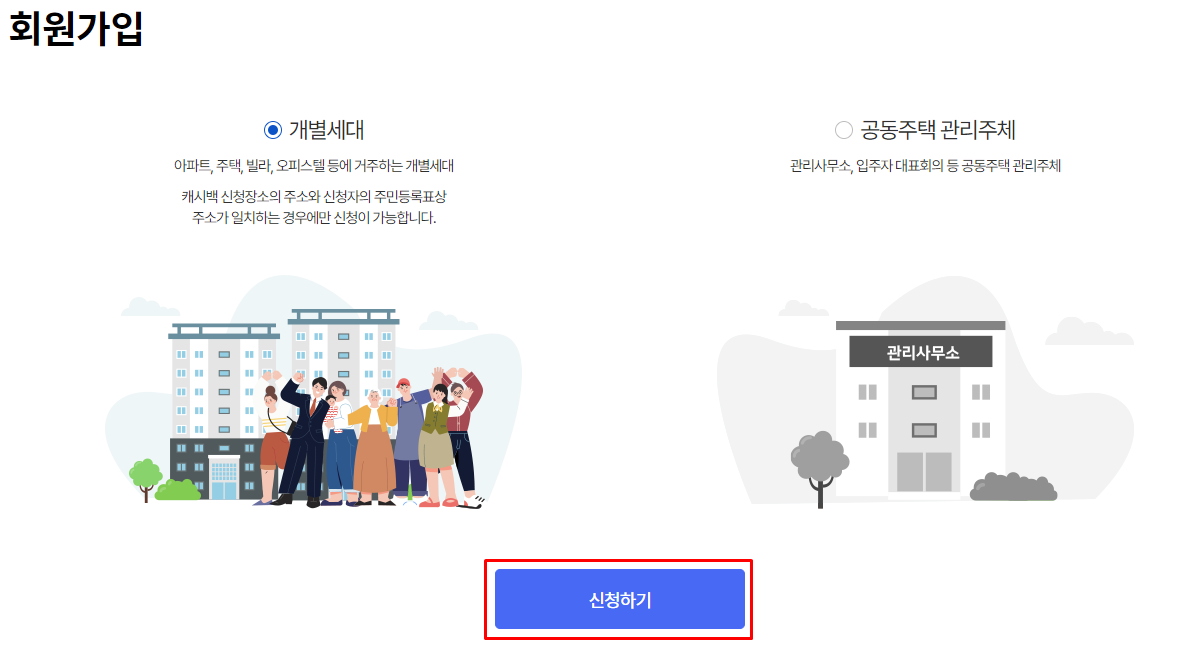Click the 관리사무소 sign on building
The width and height of the screenshot is (1193, 656).
(x=921, y=352)
